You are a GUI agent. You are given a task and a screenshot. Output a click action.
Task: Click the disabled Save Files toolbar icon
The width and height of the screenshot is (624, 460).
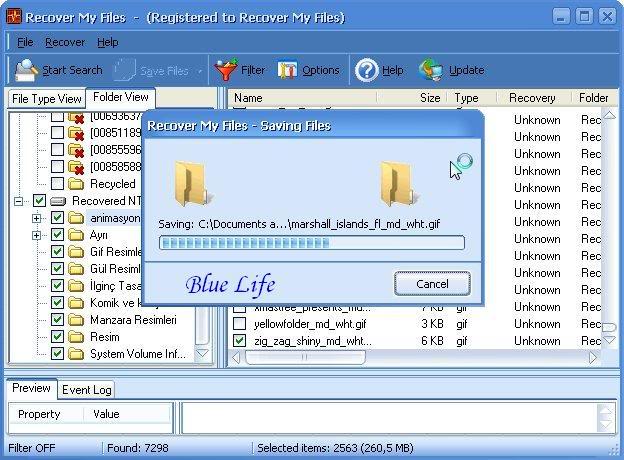125,70
